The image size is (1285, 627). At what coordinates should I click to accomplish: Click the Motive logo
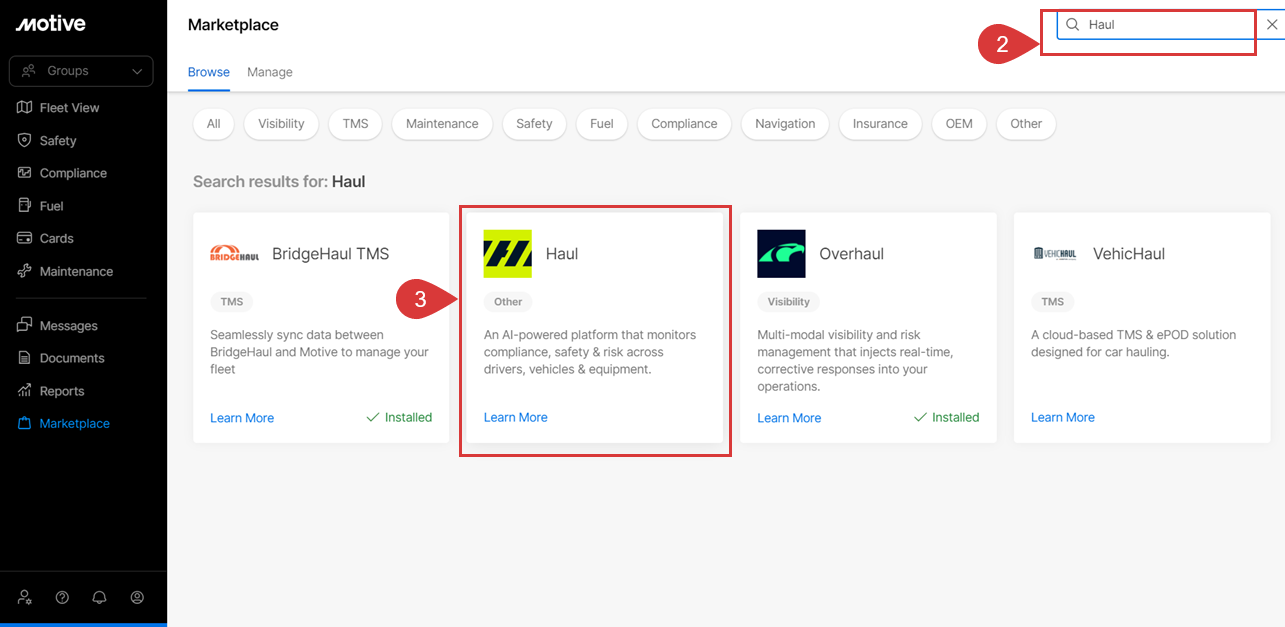point(50,23)
